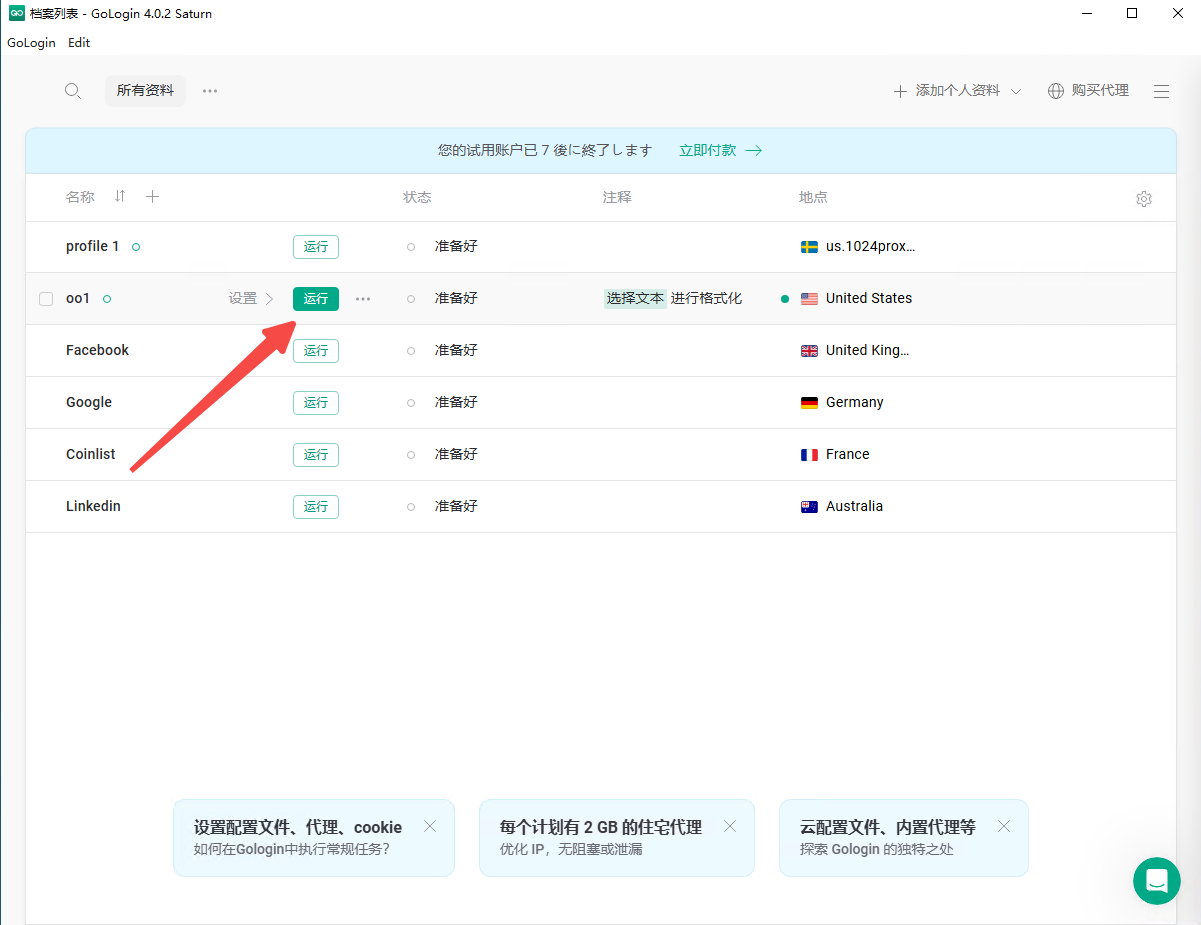Open the chat support bubble

(x=1157, y=881)
